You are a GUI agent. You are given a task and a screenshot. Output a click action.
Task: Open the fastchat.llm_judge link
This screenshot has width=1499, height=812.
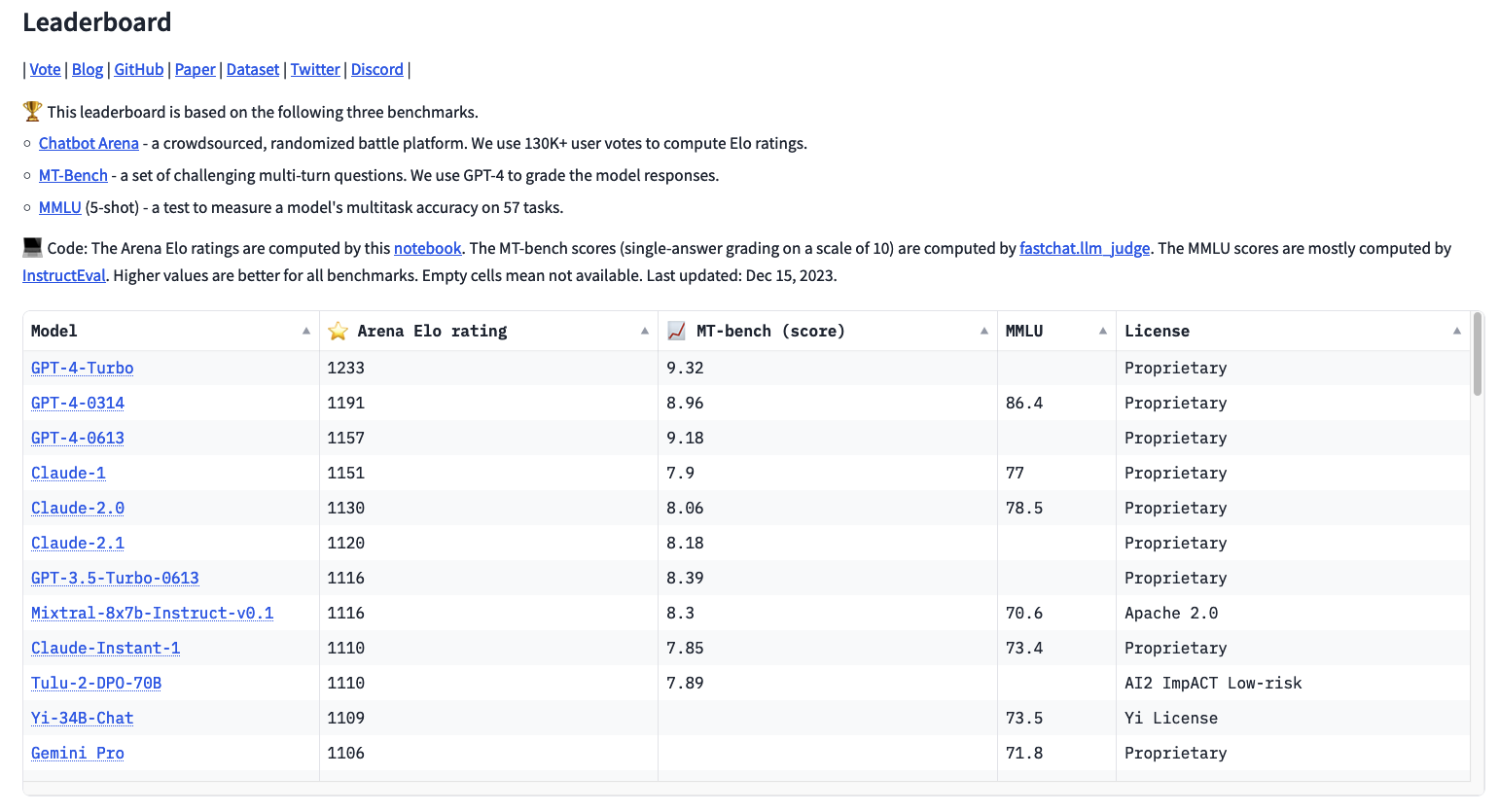click(x=1084, y=249)
